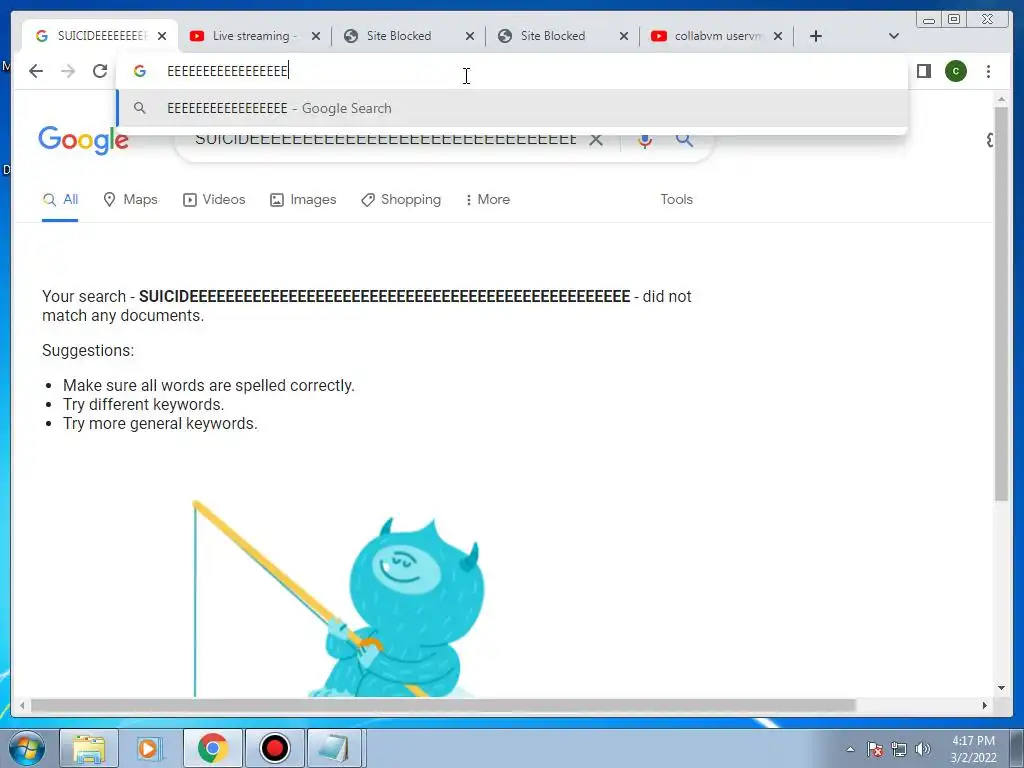Image resolution: width=1024 pixels, height=768 pixels.
Task: Click the 'Suggestions:' heading text
Action: 88,351
